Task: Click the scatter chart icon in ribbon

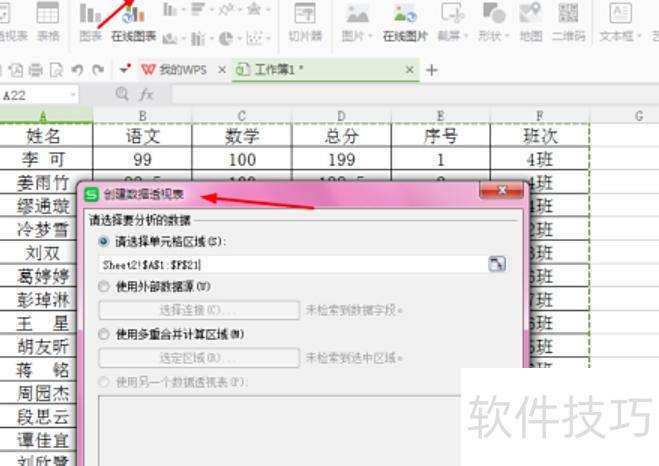Action: coord(254,39)
